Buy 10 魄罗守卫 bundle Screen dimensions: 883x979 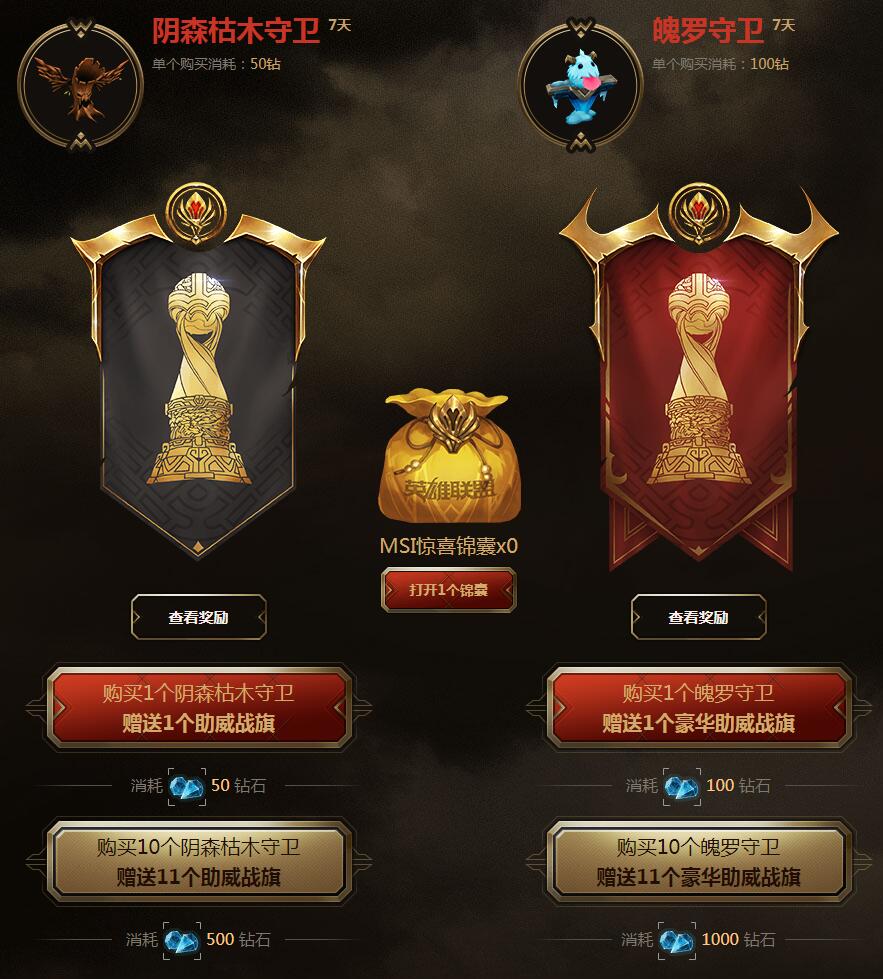coord(699,862)
